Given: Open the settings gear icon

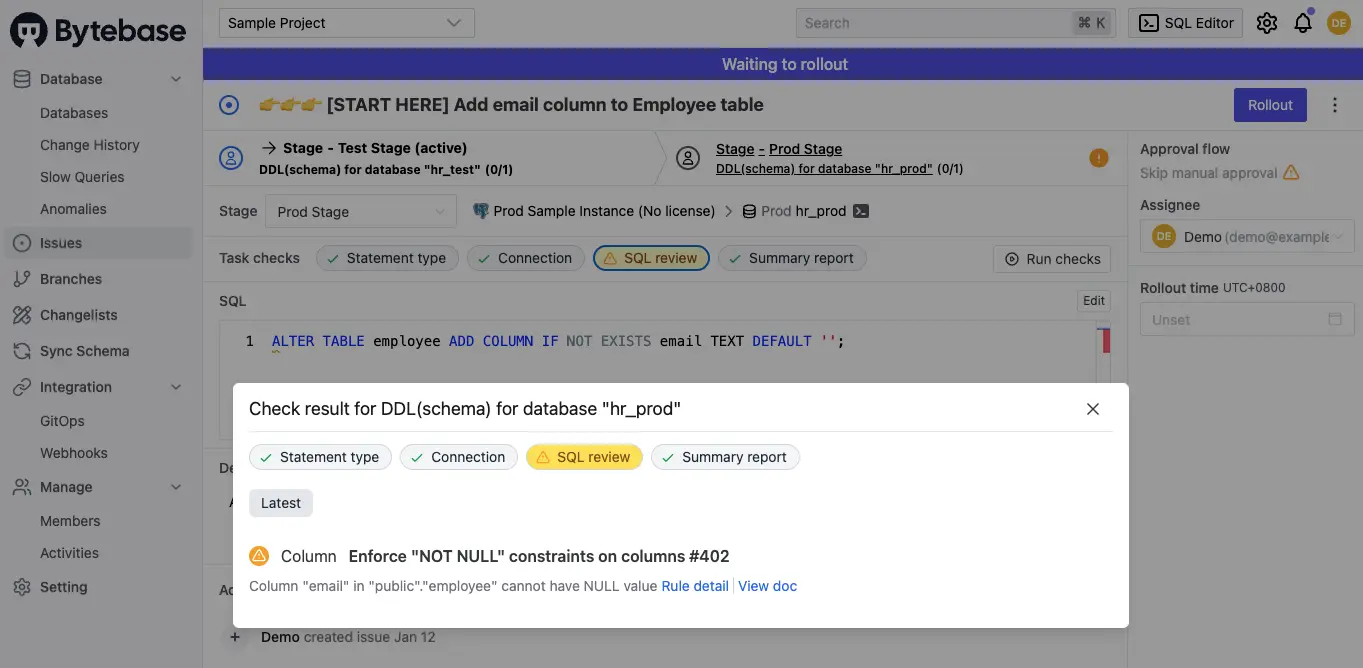Looking at the screenshot, I should point(1266,22).
